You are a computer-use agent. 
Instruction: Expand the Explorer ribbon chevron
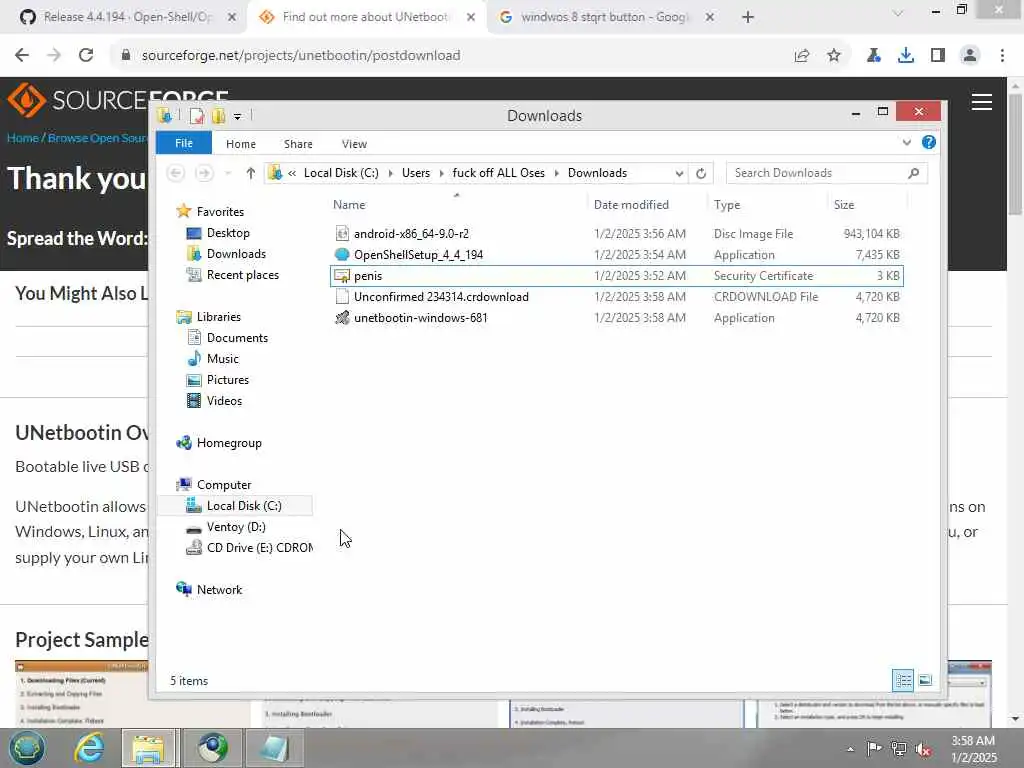tap(906, 142)
